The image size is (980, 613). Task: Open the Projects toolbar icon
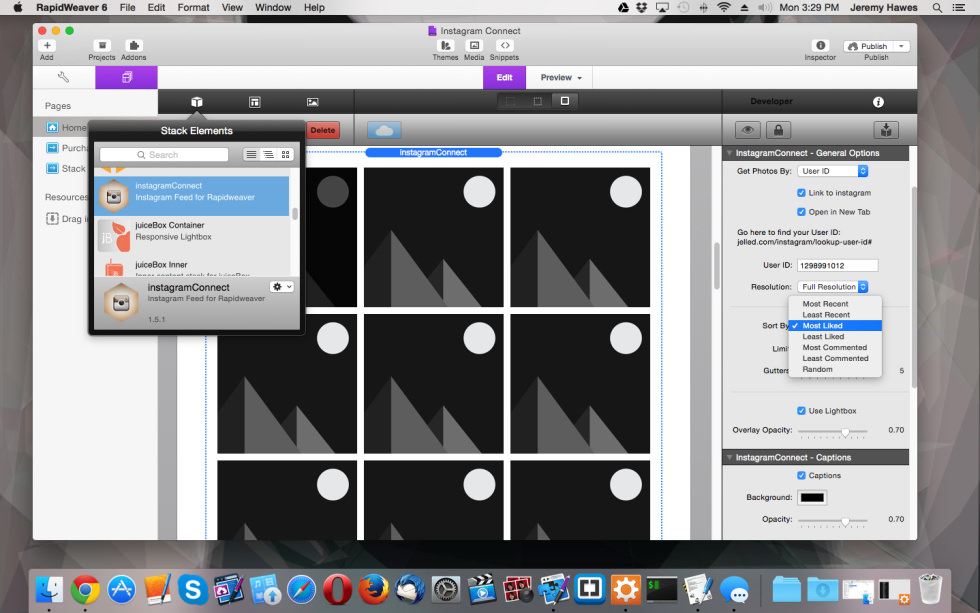point(102,46)
